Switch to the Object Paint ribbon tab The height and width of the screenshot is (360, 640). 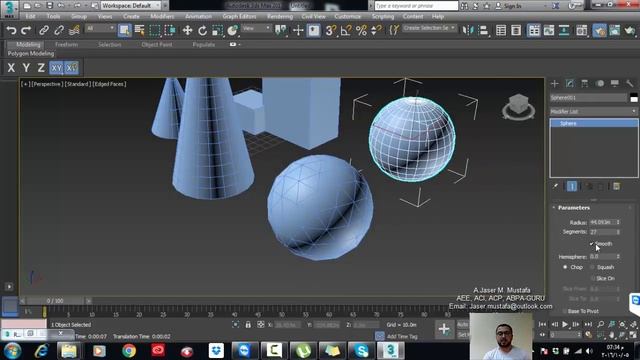pos(157,44)
